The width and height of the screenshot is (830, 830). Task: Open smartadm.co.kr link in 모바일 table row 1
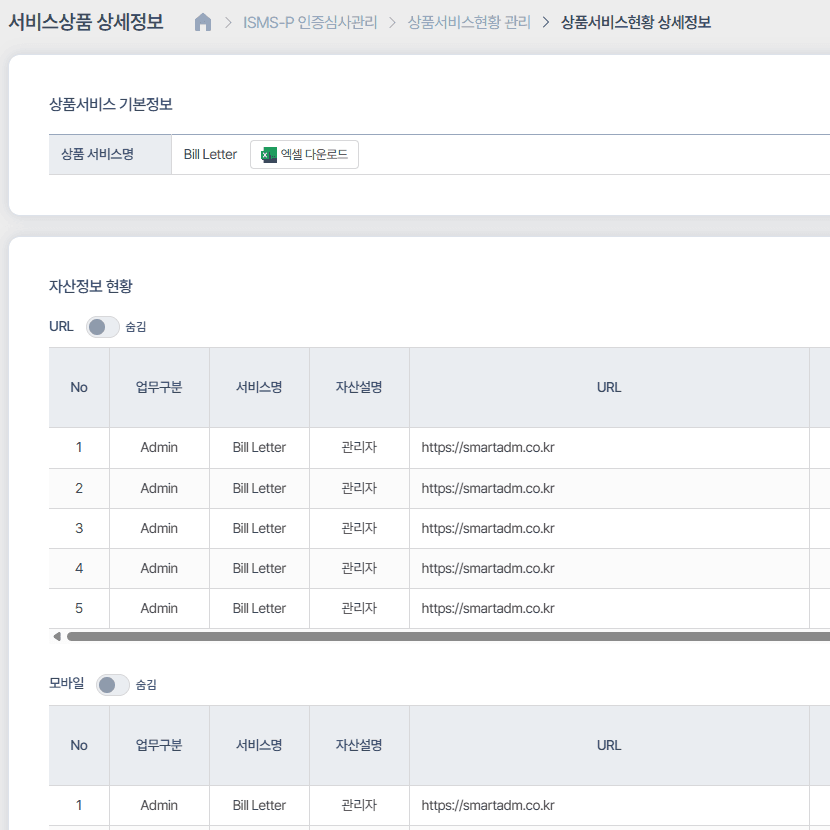pyautogui.click(x=488, y=806)
